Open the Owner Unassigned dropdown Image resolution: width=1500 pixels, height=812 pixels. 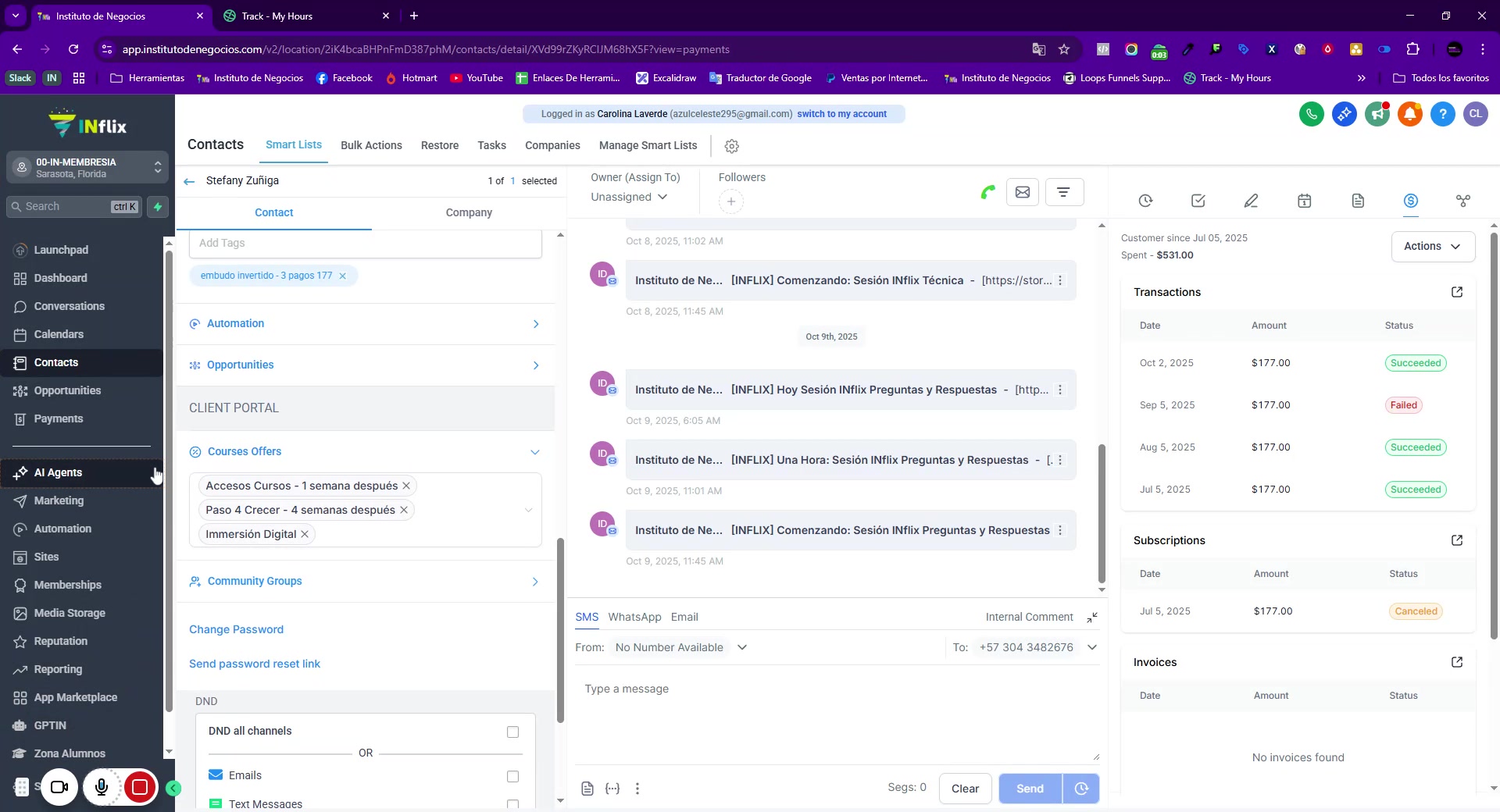click(x=629, y=197)
